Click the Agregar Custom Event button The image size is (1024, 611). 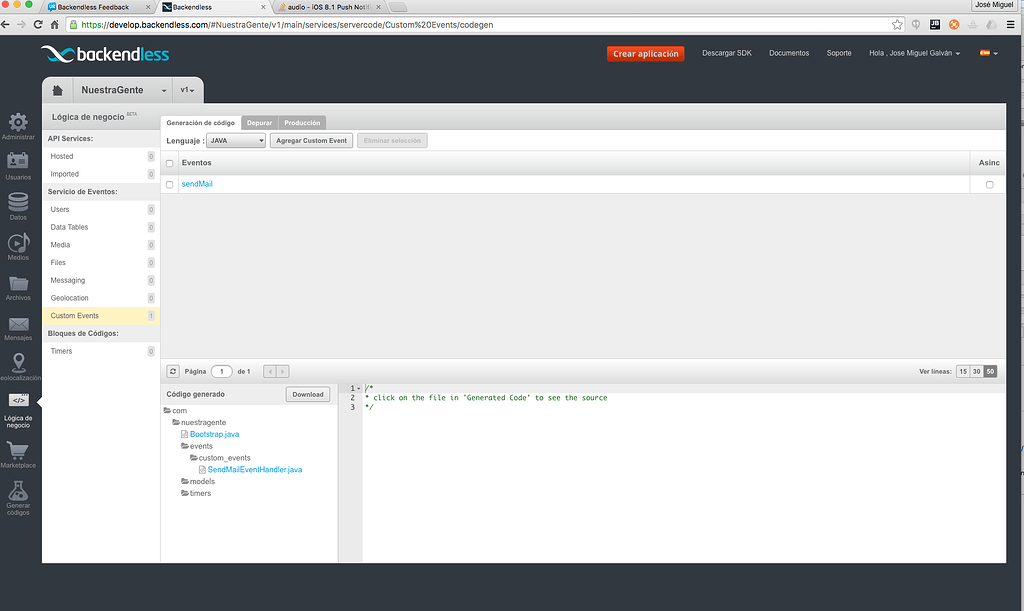point(311,140)
